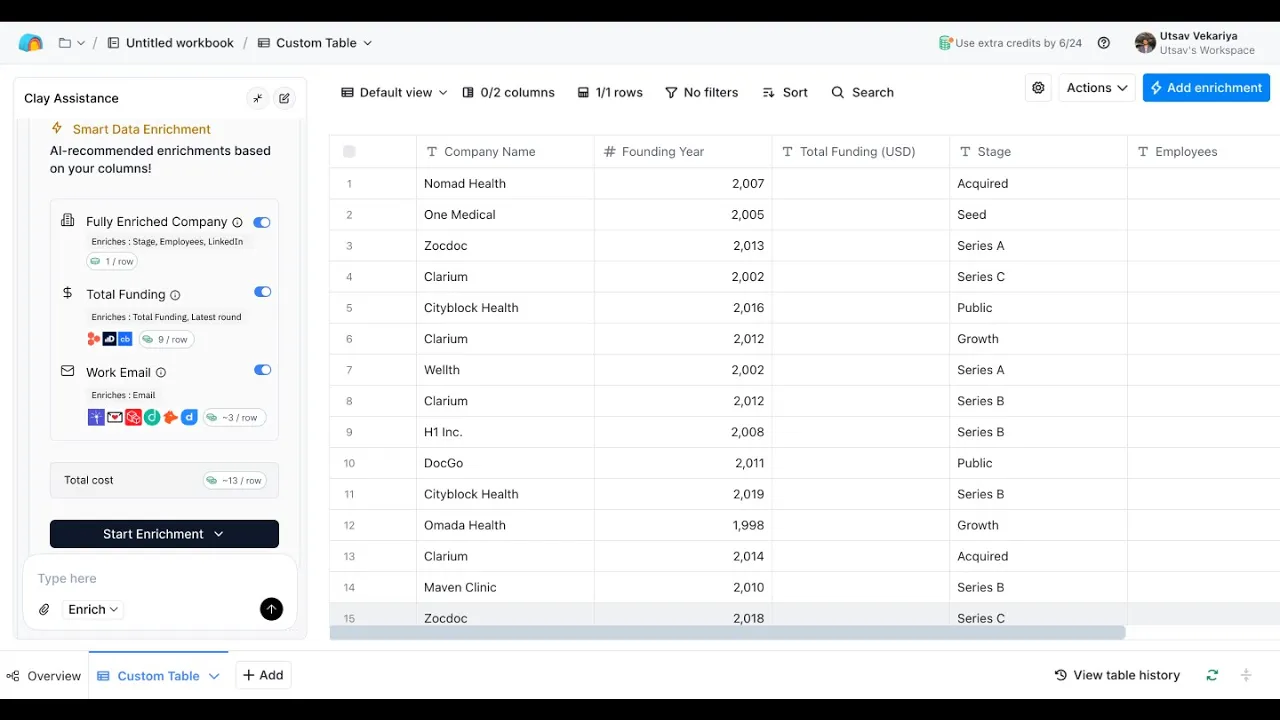Select the Omada Health cell
The height and width of the screenshot is (720, 1280).
[x=505, y=525]
